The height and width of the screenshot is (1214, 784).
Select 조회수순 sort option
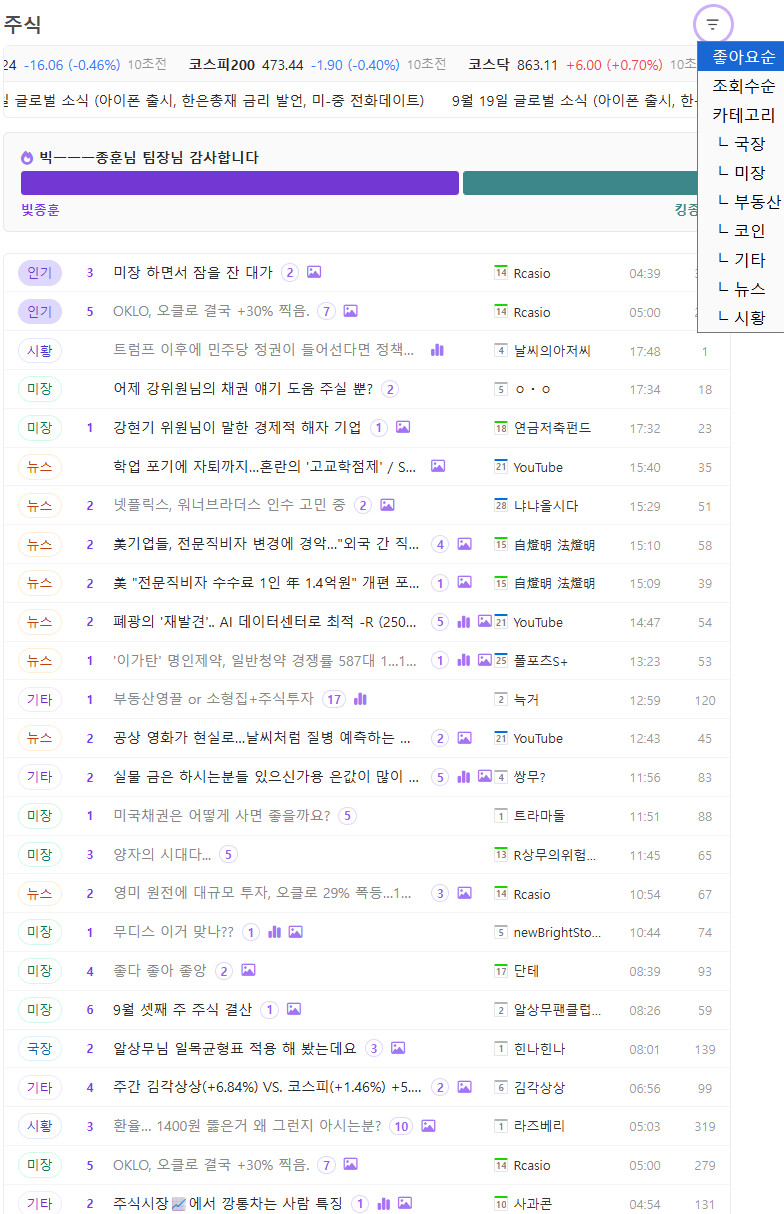pyautogui.click(x=741, y=86)
